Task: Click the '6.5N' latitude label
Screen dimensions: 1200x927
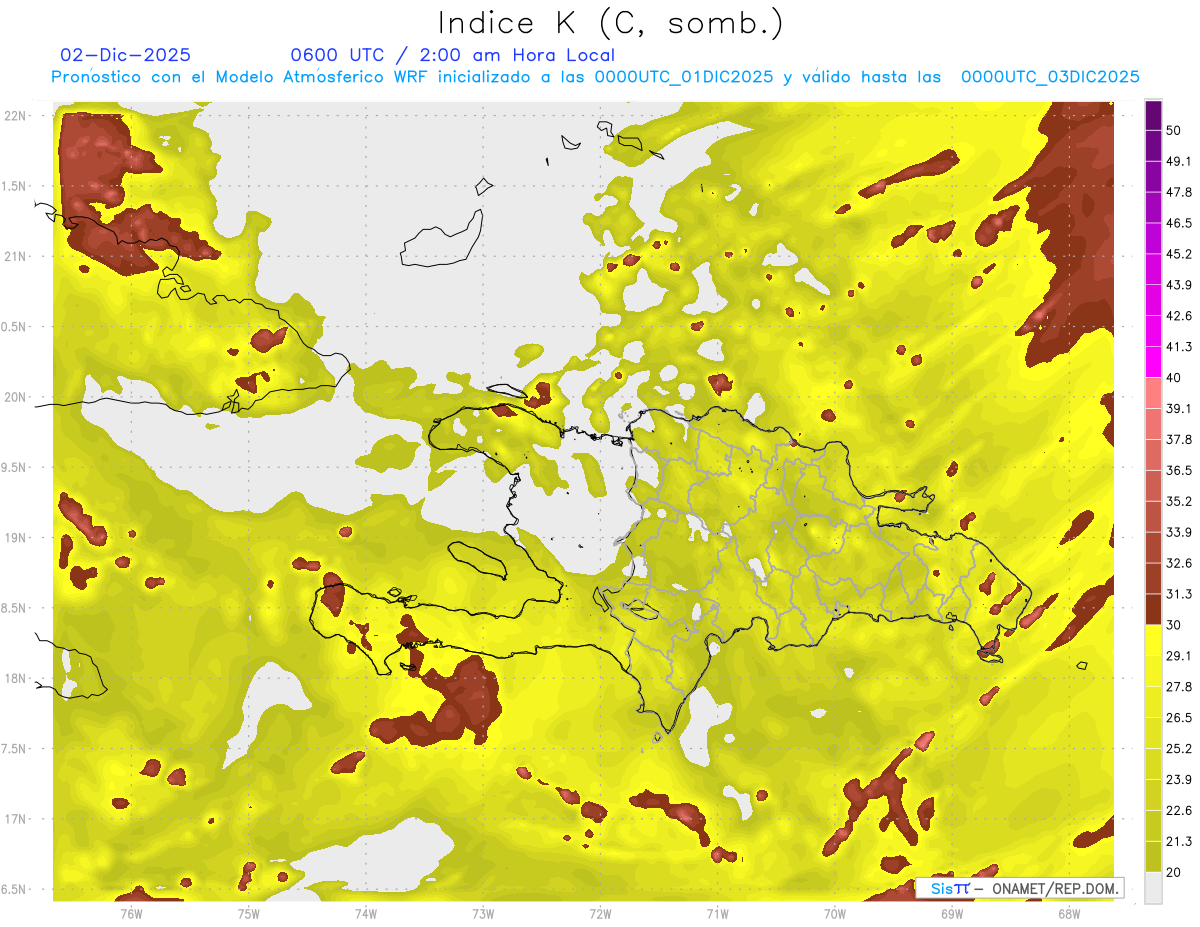Action: [14, 889]
